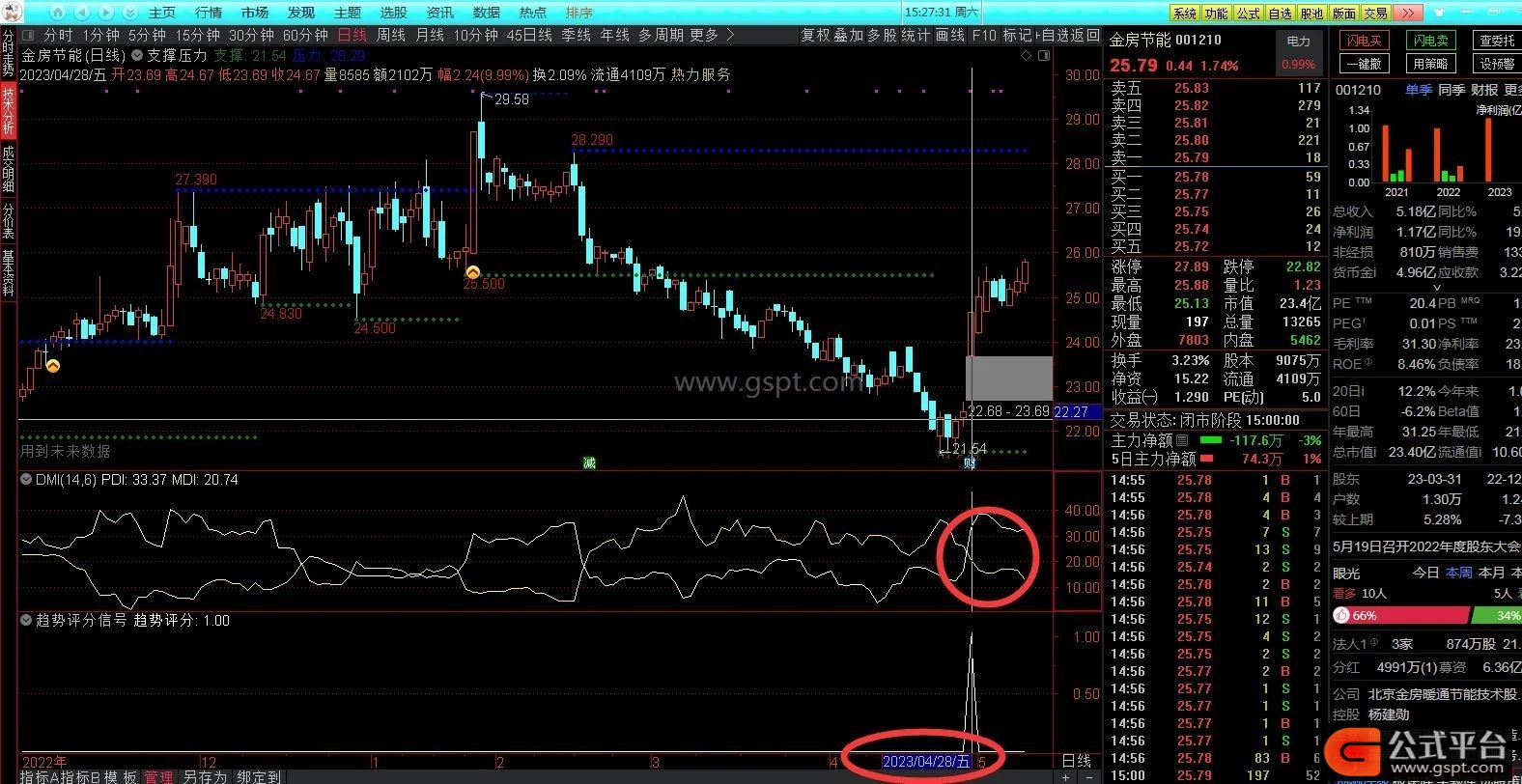The width and height of the screenshot is (1522, 784).
Task: Click the 公式 yellow button
Action: click(x=1248, y=13)
